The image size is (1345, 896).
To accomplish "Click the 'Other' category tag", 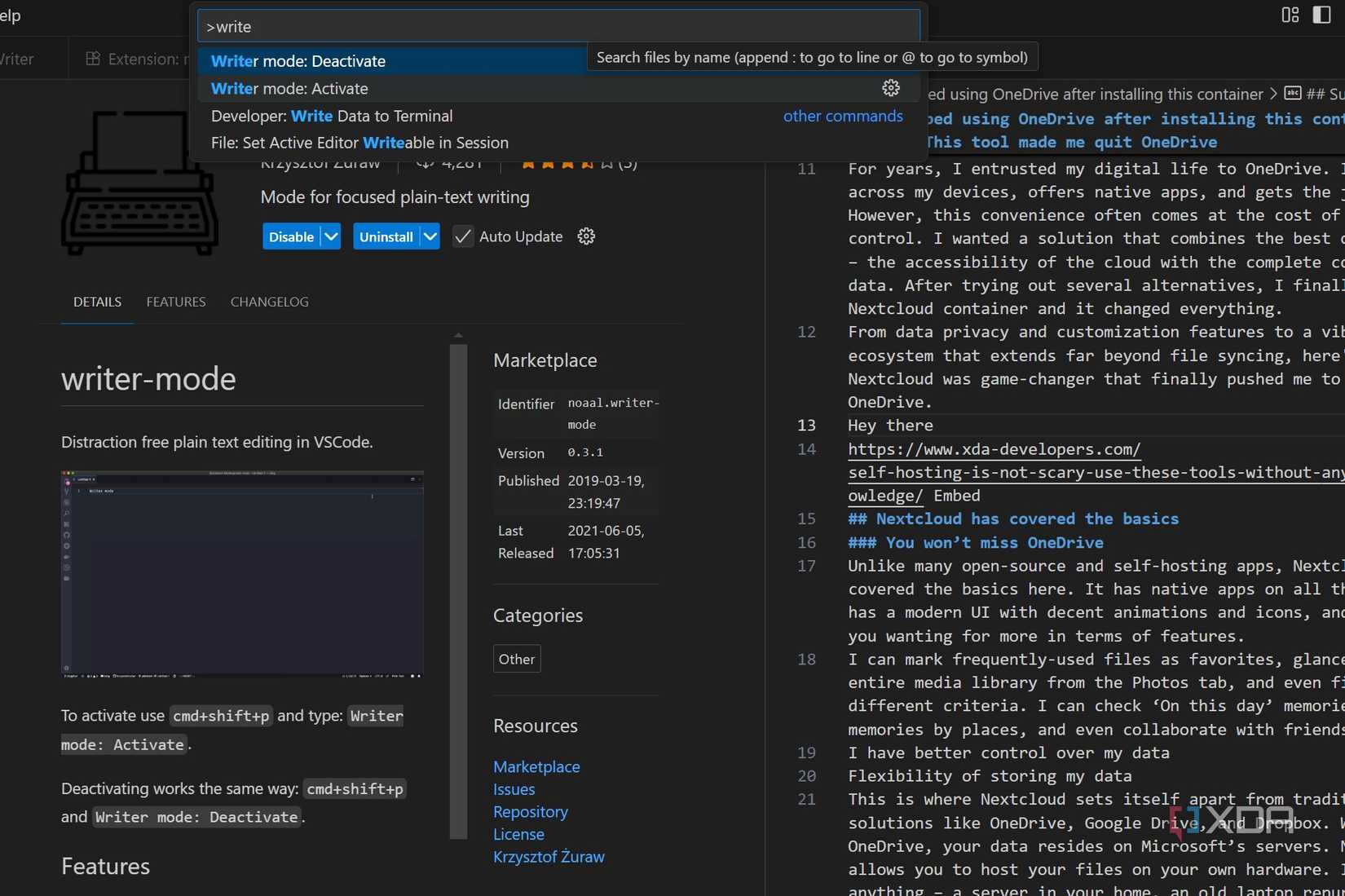I will point(517,659).
